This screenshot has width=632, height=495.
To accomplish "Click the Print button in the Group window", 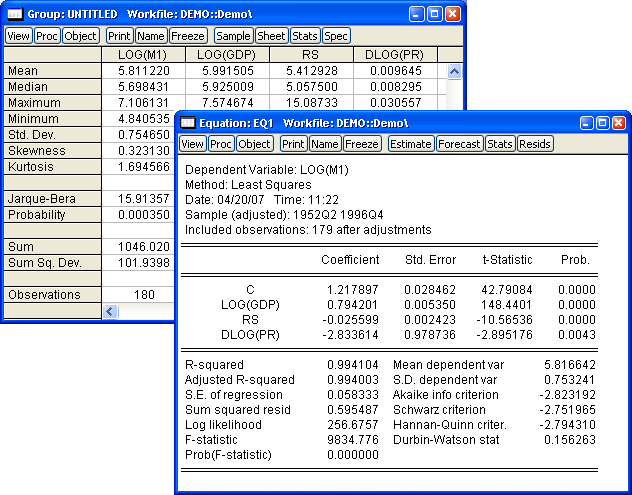I will pyautogui.click(x=119, y=35).
